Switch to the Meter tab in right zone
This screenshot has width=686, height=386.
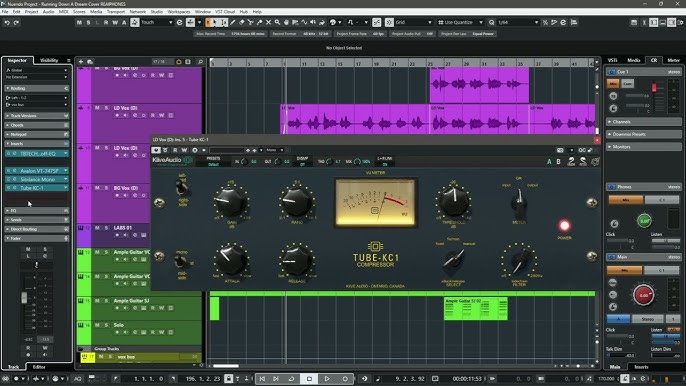(673, 60)
